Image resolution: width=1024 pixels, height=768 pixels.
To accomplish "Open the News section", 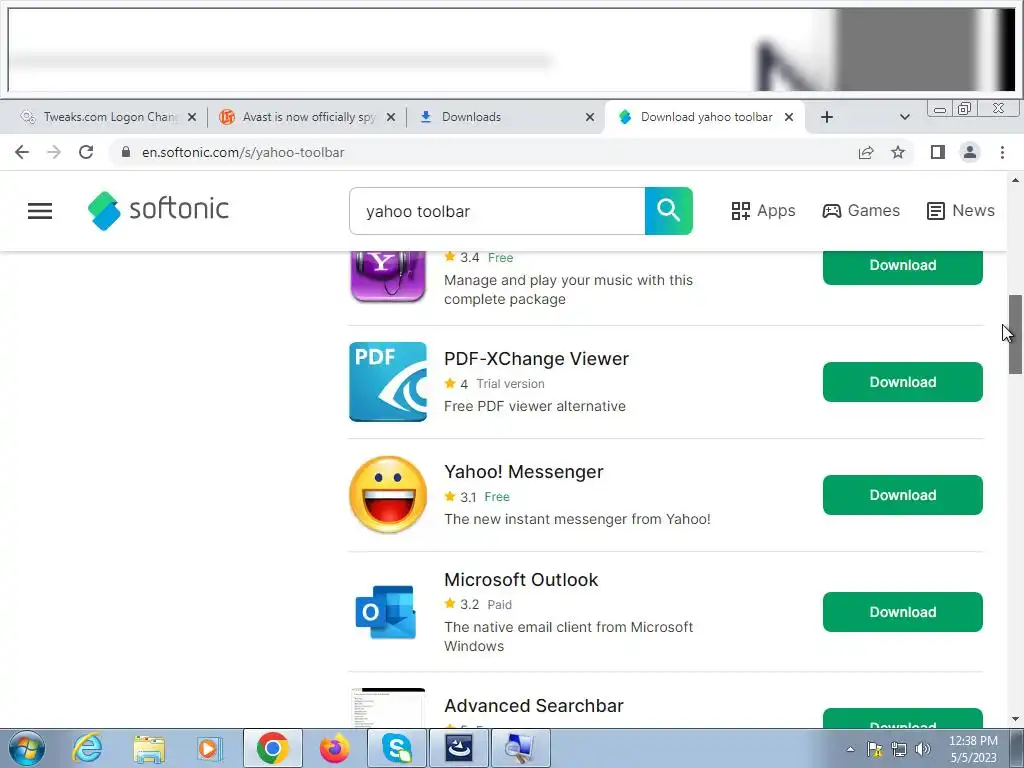I will coord(961,211).
